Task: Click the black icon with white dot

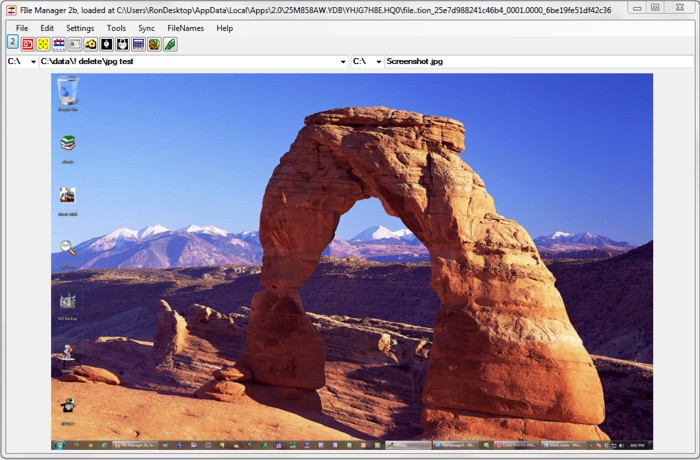Action: pos(107,44)
